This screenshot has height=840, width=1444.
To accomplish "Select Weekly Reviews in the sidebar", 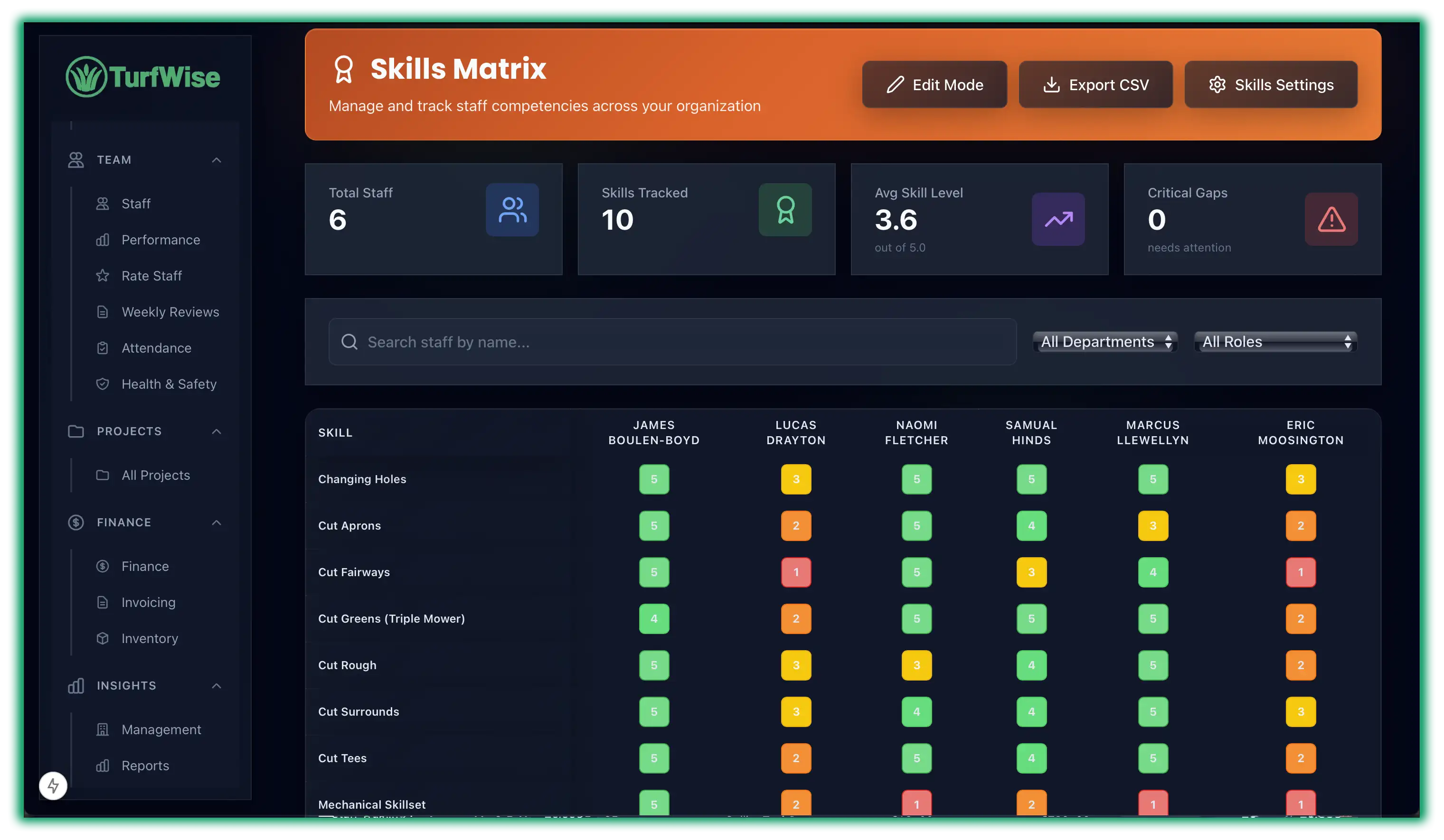I will 170,311.
